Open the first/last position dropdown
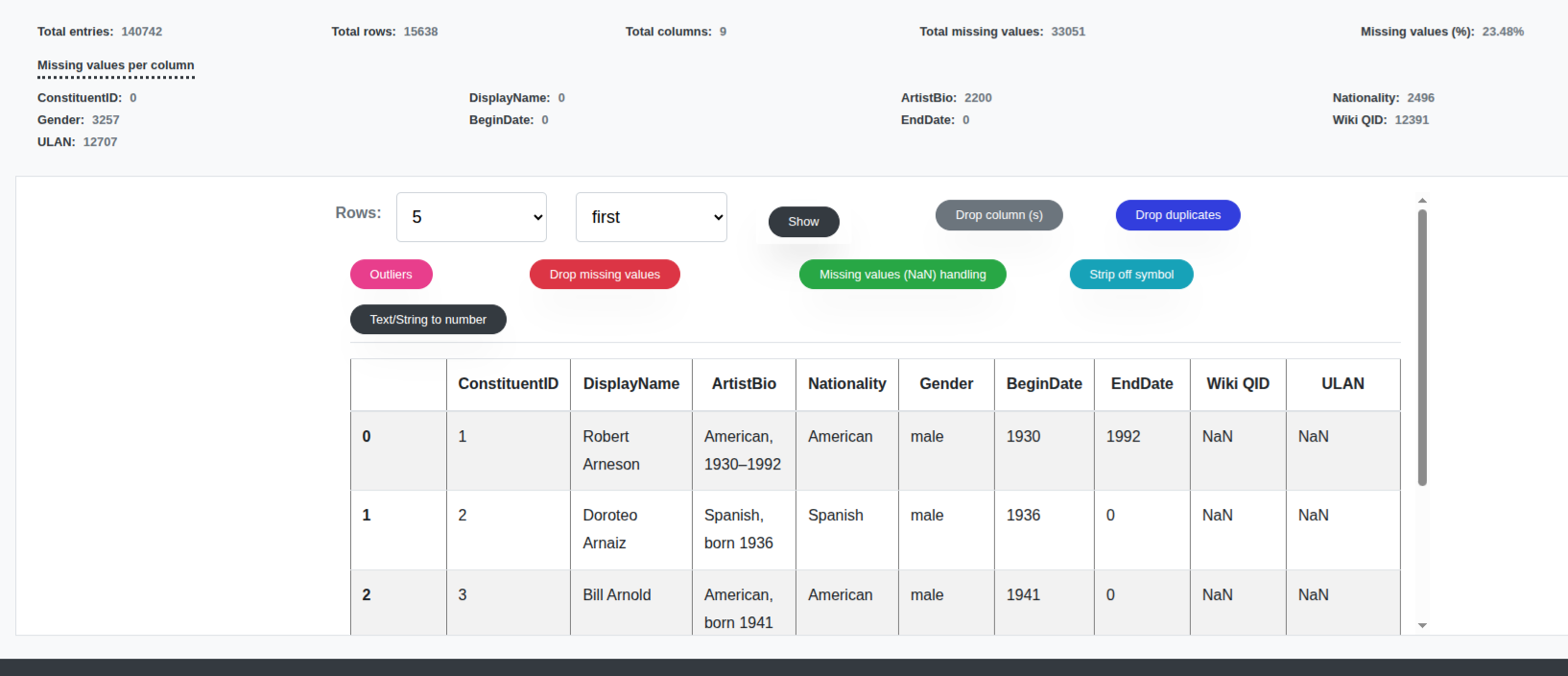Image resolution: width=1568 pixels, height=676 pixels. tap(651, 217)
